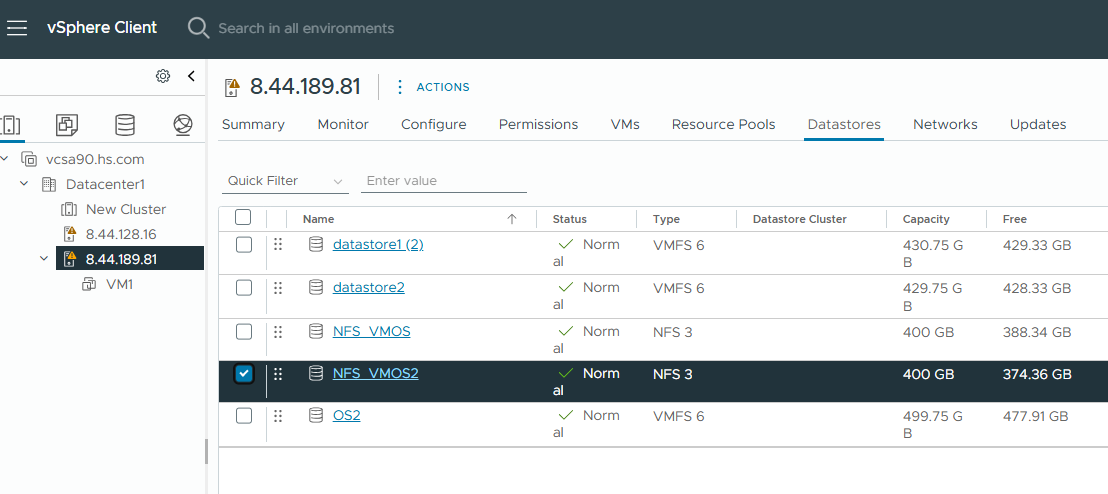Select VM1 in the inventory tree

[x=119, y=284]
